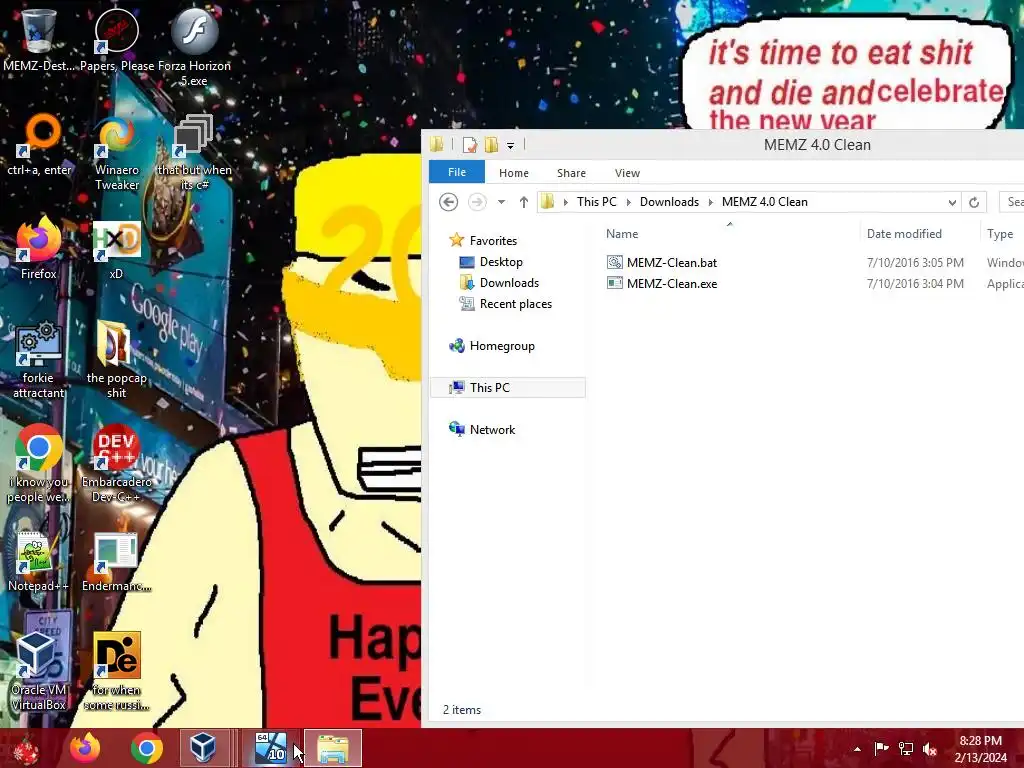
Task: Open the File ribbon tab
Action: point(457,172)
